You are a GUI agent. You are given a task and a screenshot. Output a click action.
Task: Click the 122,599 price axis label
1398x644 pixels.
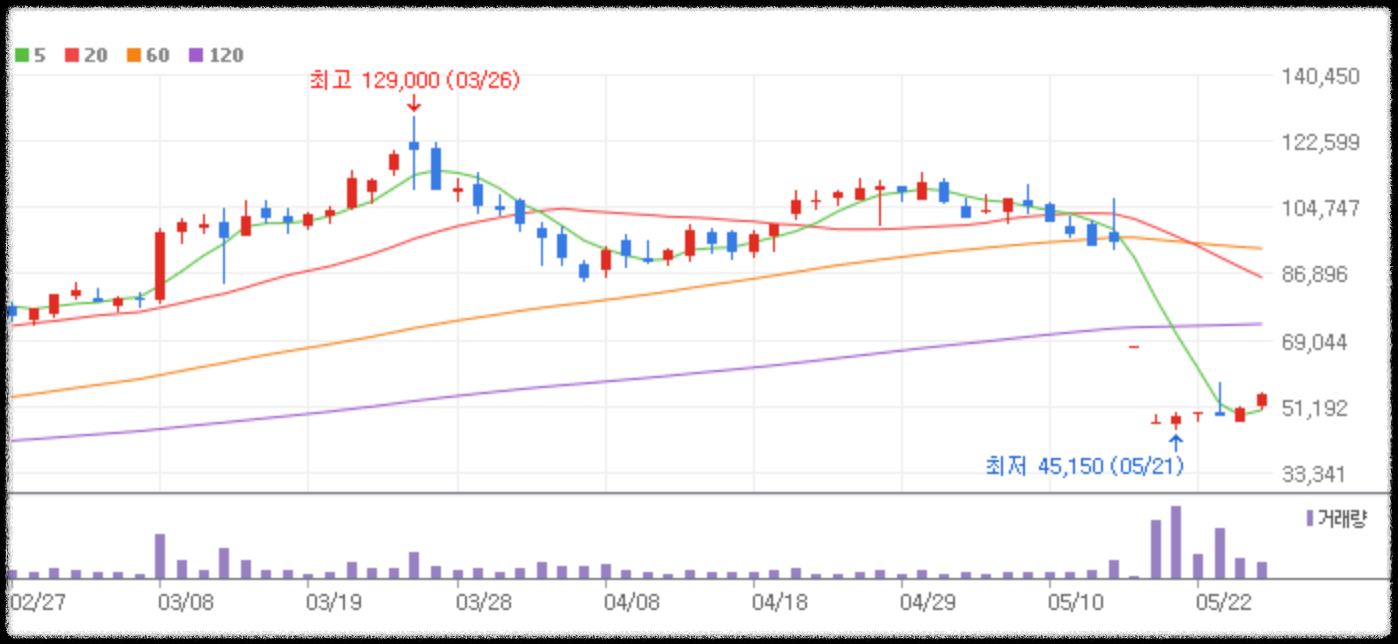coord(1323,142)
